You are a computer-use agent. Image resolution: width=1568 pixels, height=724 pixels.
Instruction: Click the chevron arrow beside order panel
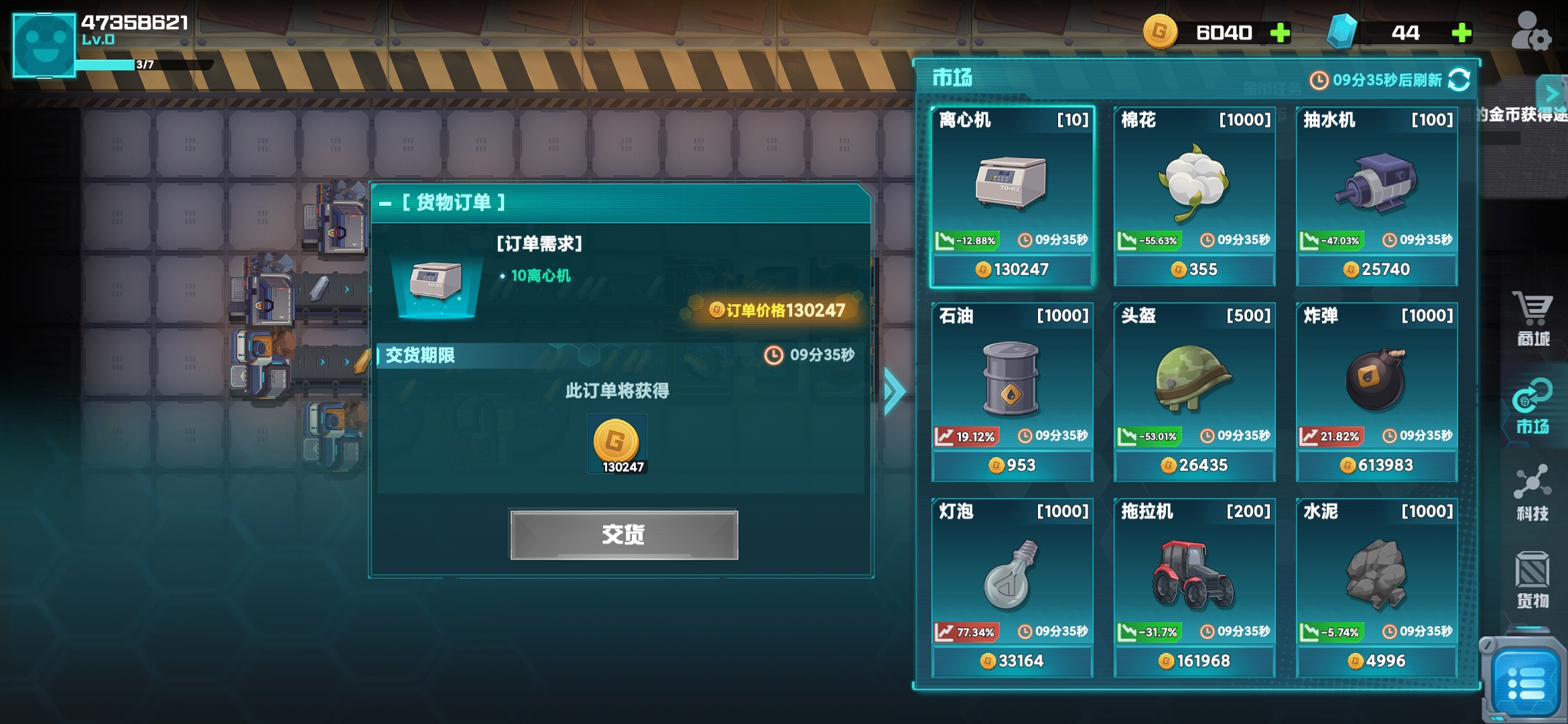(894, 391)
